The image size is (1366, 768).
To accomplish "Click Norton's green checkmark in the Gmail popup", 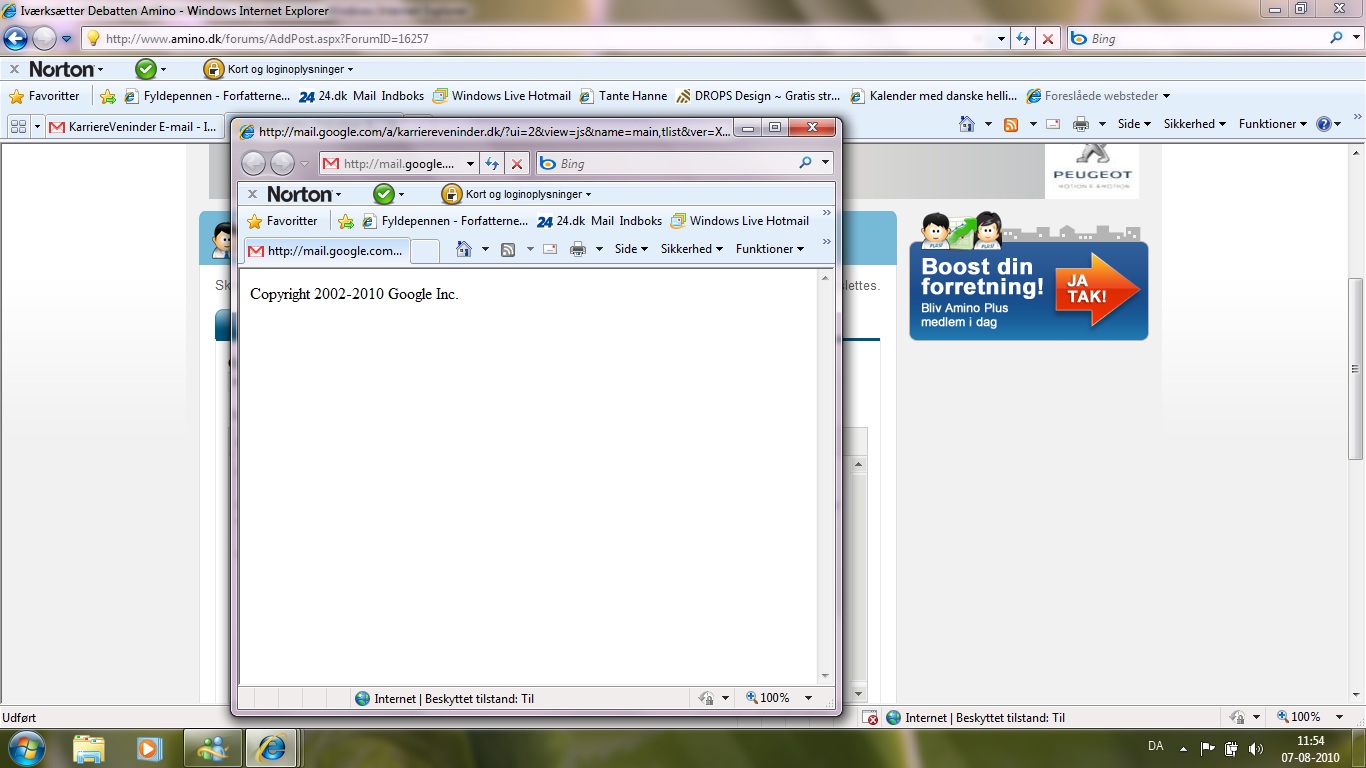I will tap(384, 194).
